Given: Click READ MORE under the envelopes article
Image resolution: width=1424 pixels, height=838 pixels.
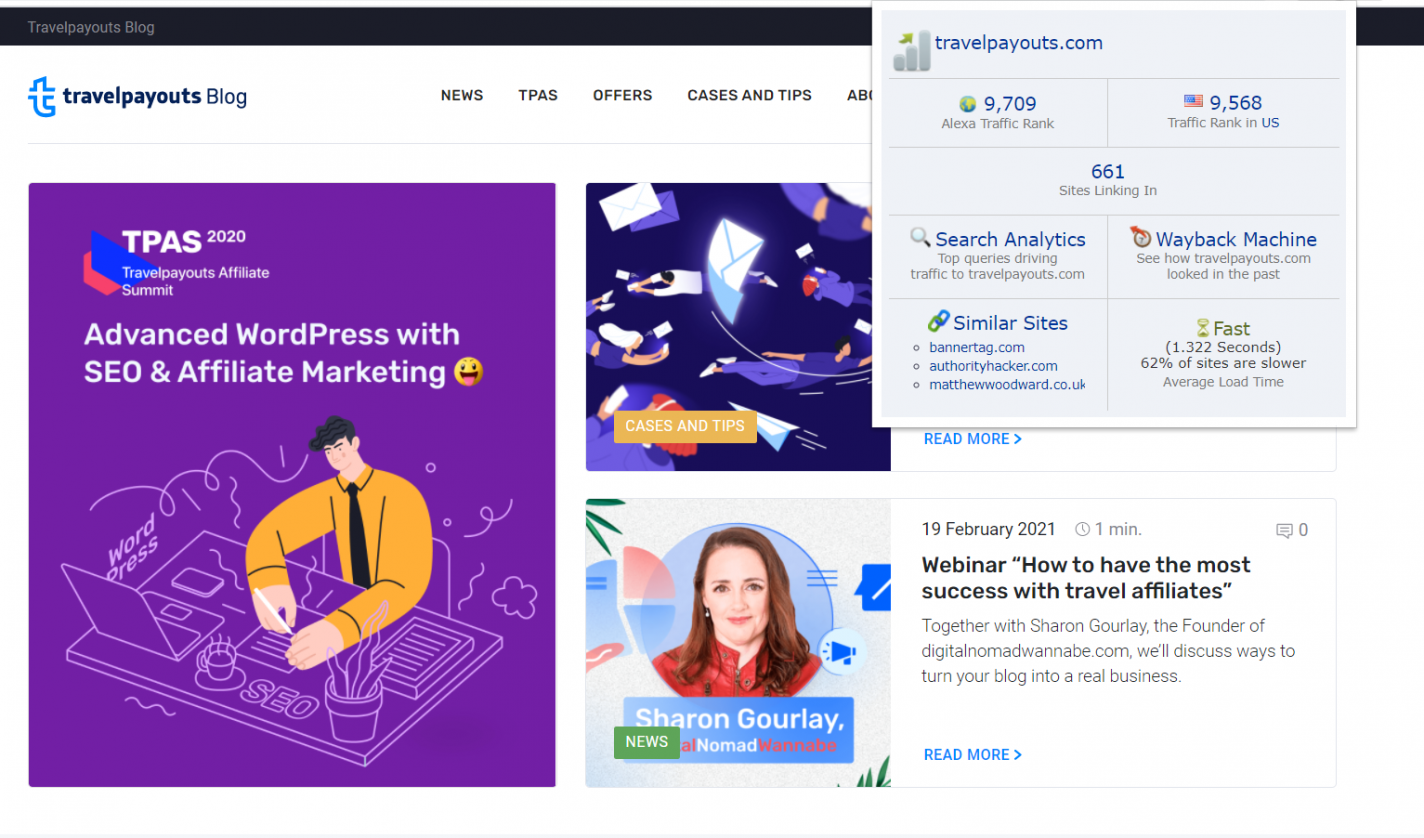Looking at the screenshot, I should click(972, 439).
